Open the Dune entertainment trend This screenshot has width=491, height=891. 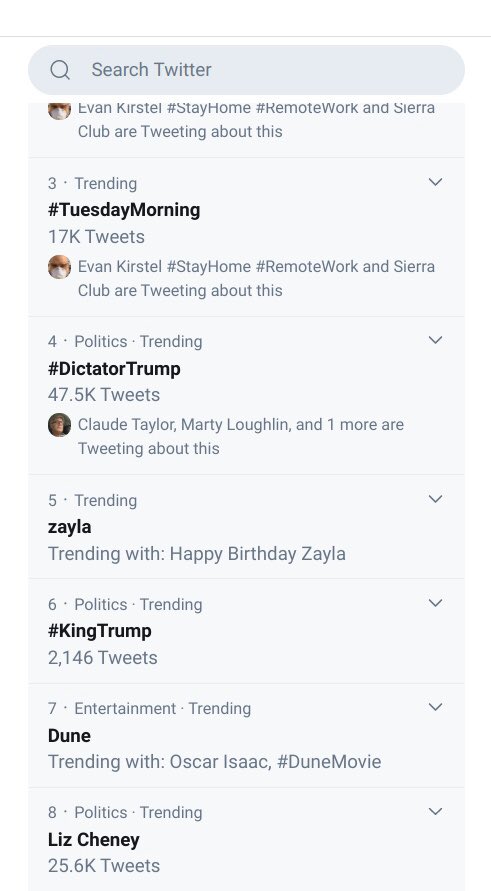(69, 735)
